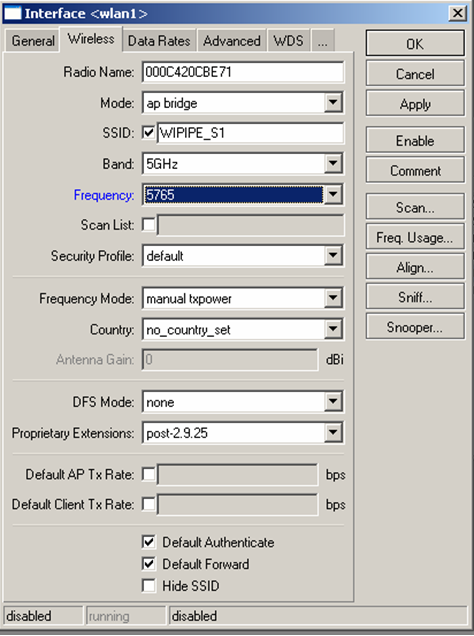This screenshot has width=474, height=636.
Task: Toggle the SSID checkbox
Action: point(148,132)
